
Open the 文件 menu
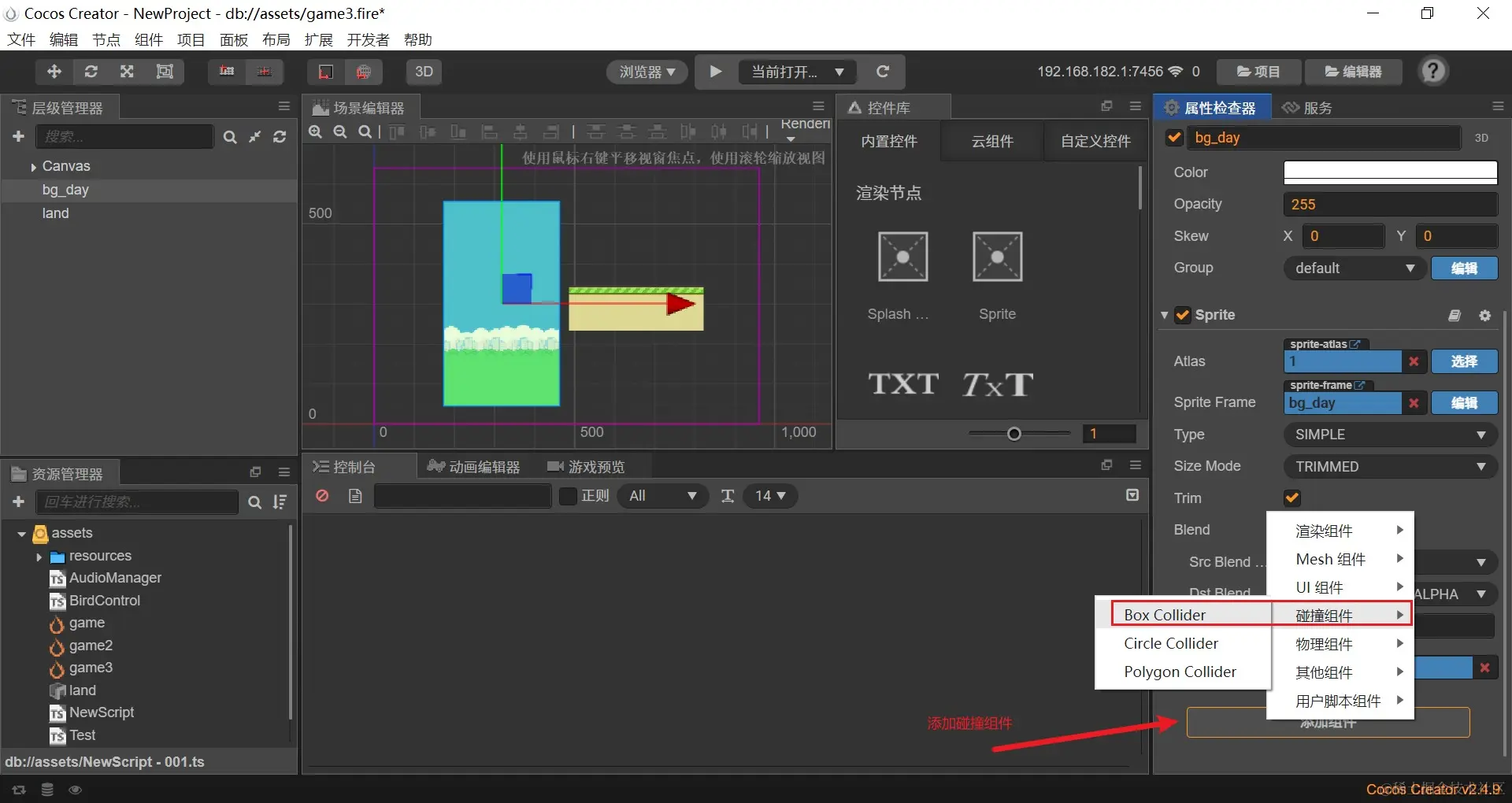21,39
